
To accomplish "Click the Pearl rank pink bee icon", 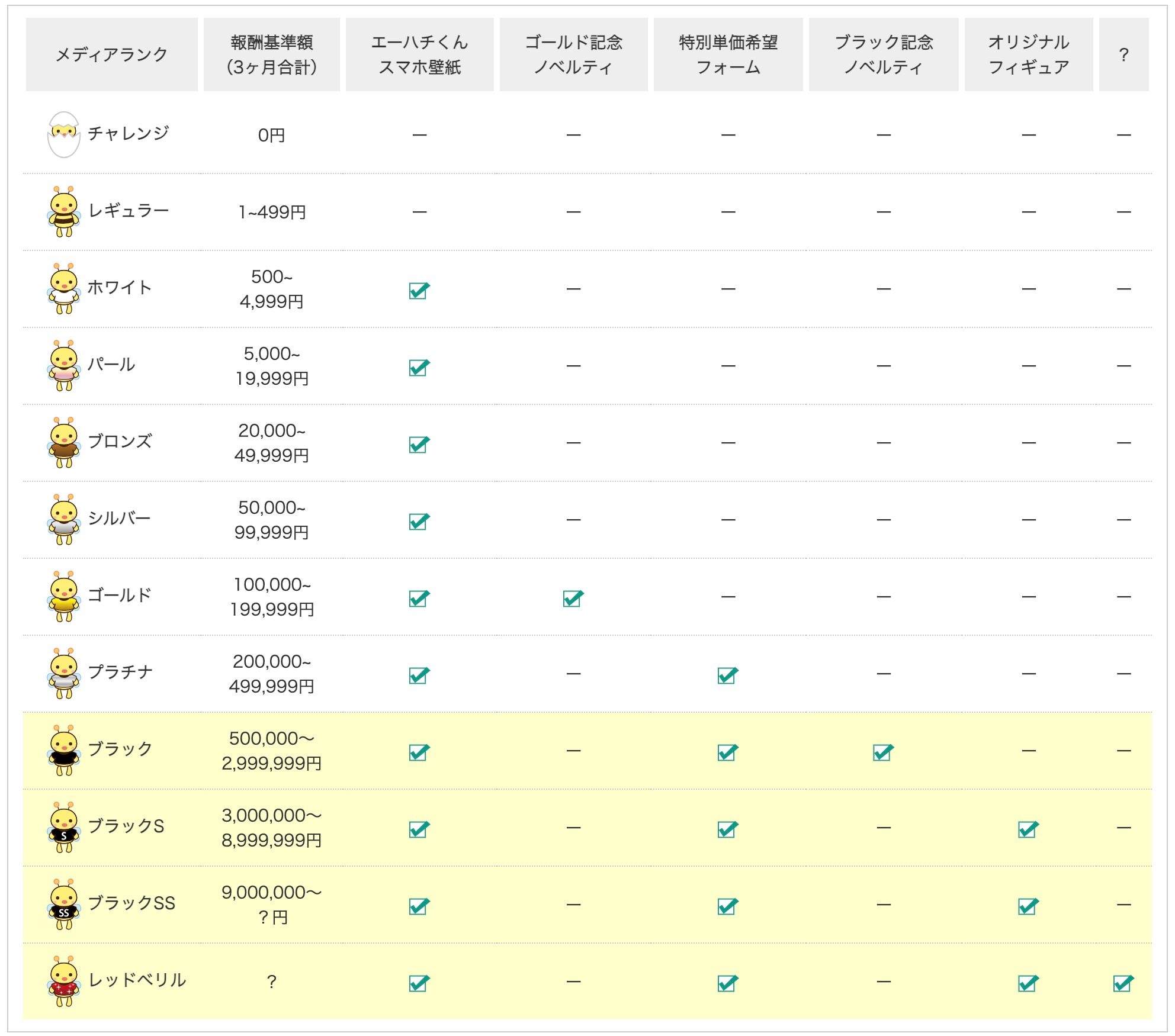I will (63, 365).
